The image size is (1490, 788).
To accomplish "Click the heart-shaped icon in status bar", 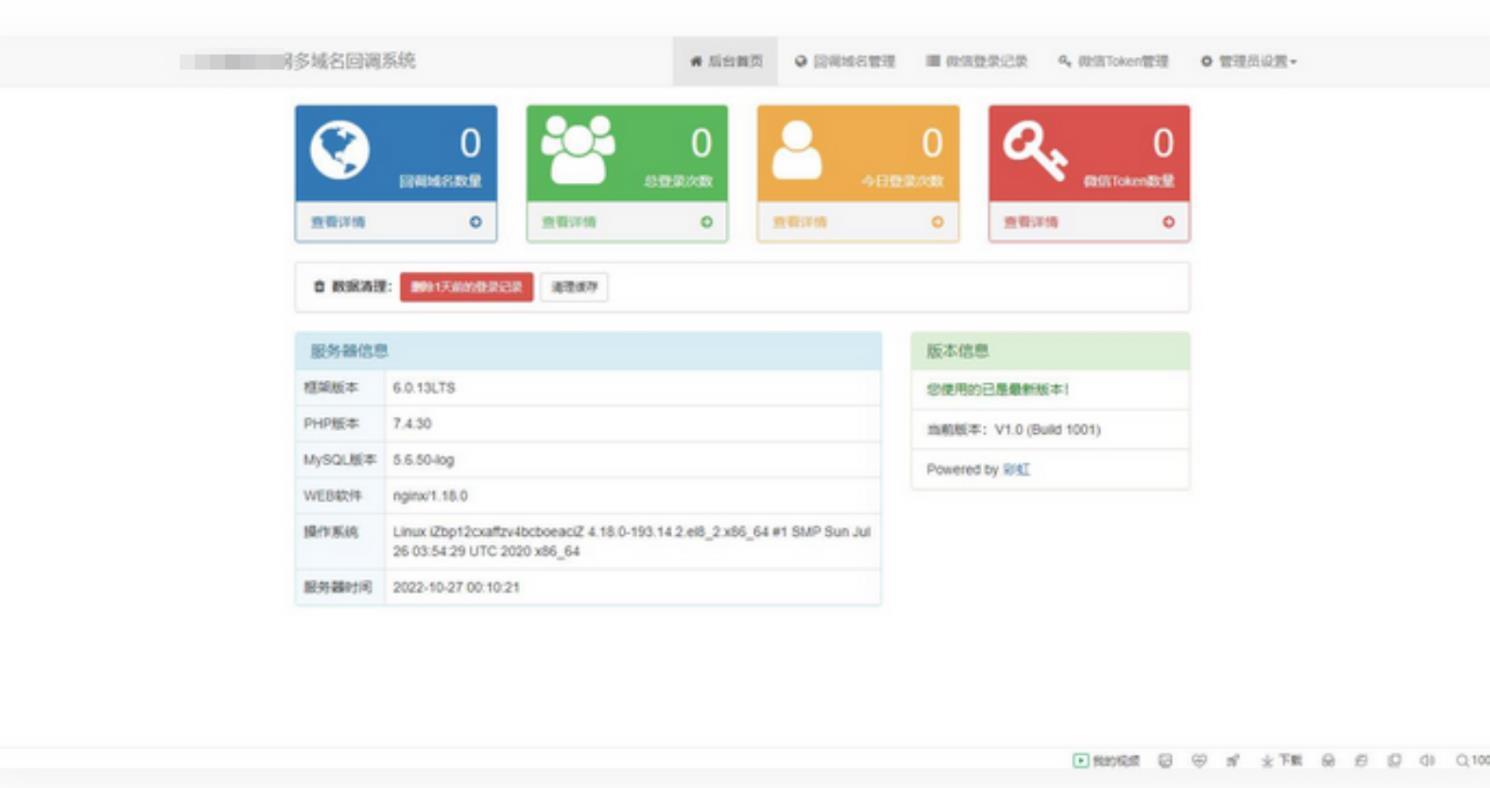I will click(1199, 761).
